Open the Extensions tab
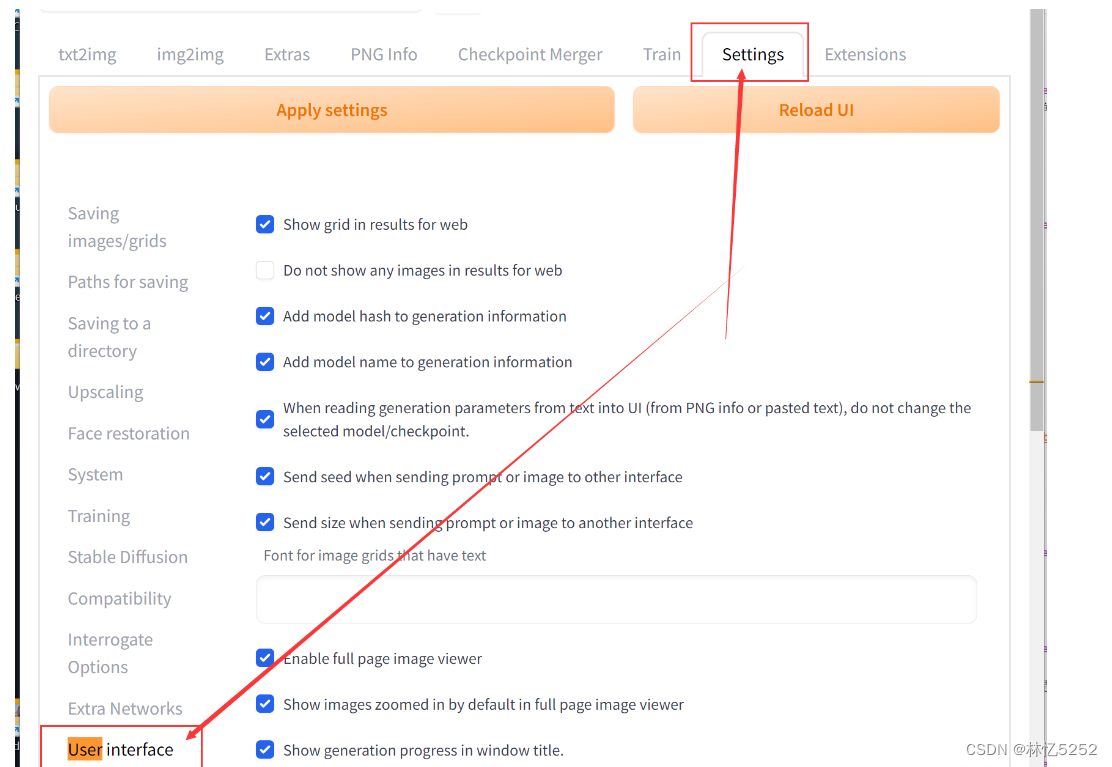This screenshot has height=767, width=1112. pyautogui.click(x=865, y=55)
